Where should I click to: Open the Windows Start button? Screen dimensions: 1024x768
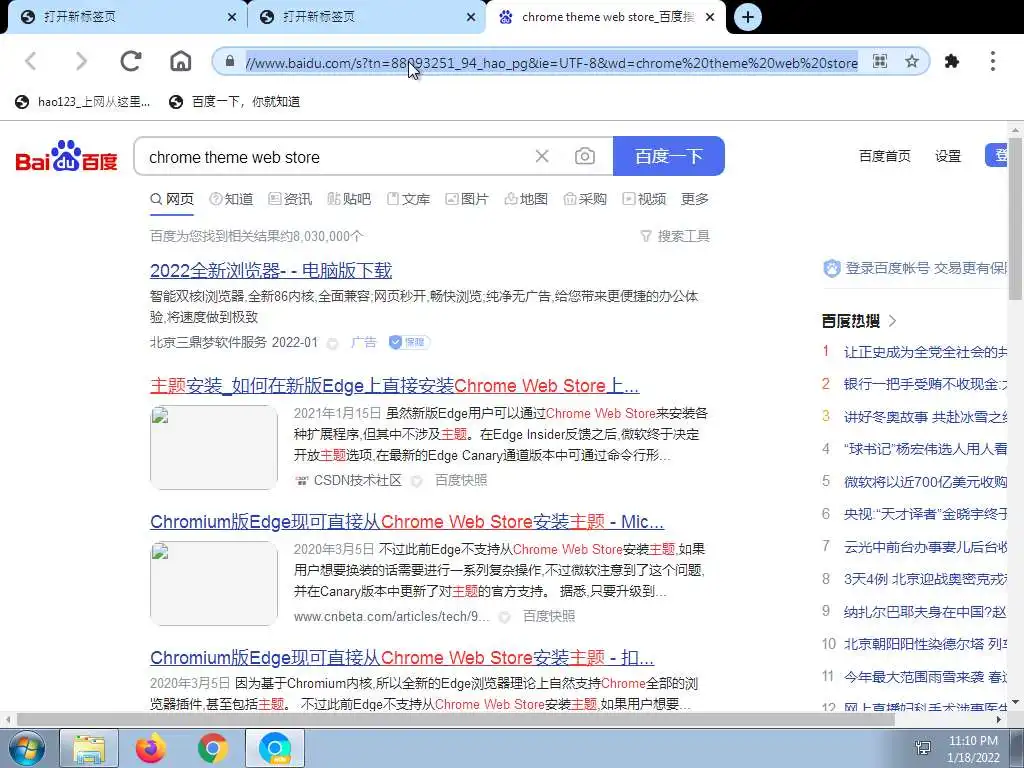[x=27, y=748]
